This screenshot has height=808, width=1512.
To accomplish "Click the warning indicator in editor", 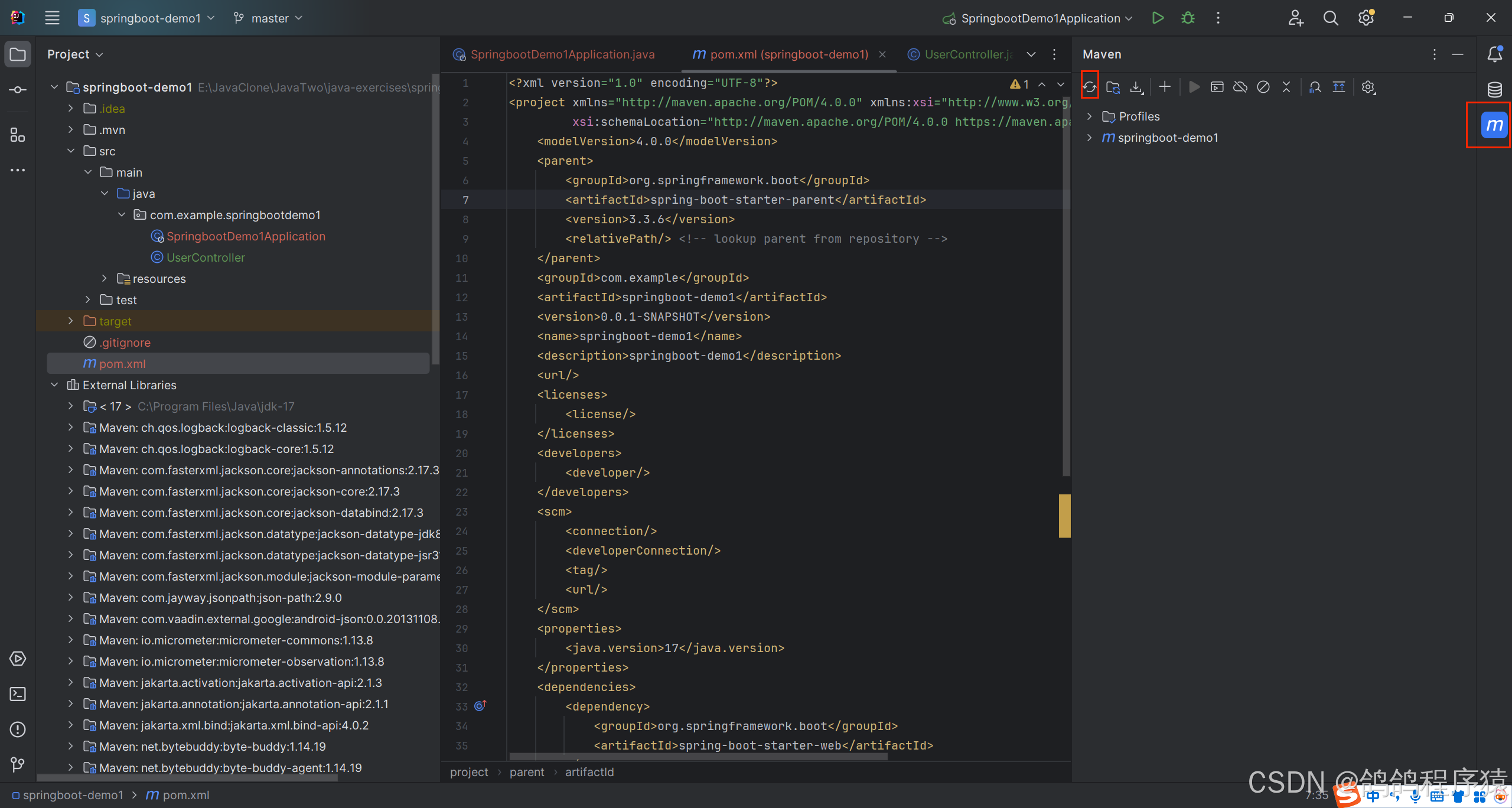I will pos(1019,84).
